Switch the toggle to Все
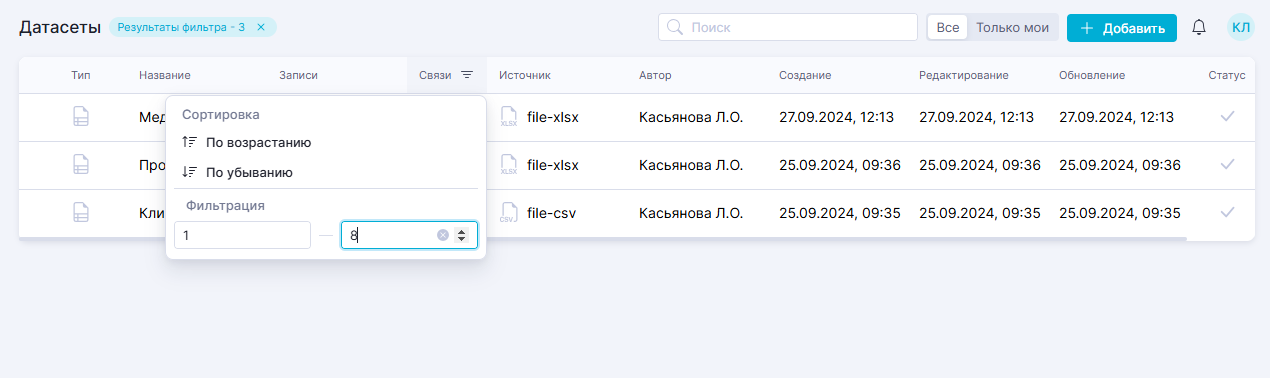The width and height of the screenshot is (1270, 378). click(x=947, y=28)
